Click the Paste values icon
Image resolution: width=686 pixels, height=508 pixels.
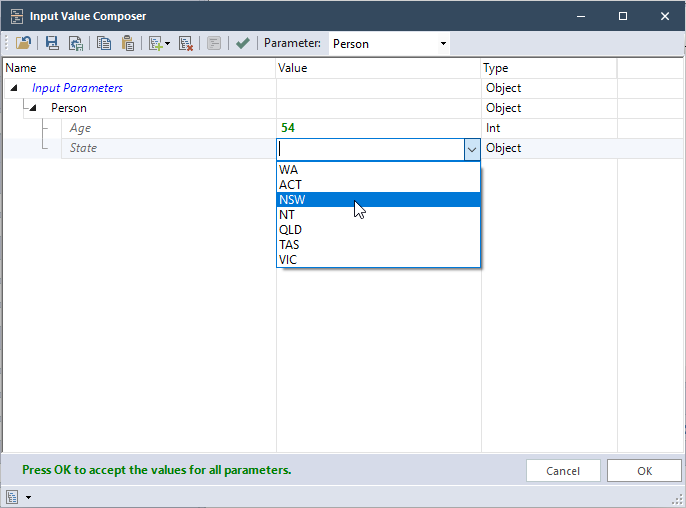(x=128, y=43)
